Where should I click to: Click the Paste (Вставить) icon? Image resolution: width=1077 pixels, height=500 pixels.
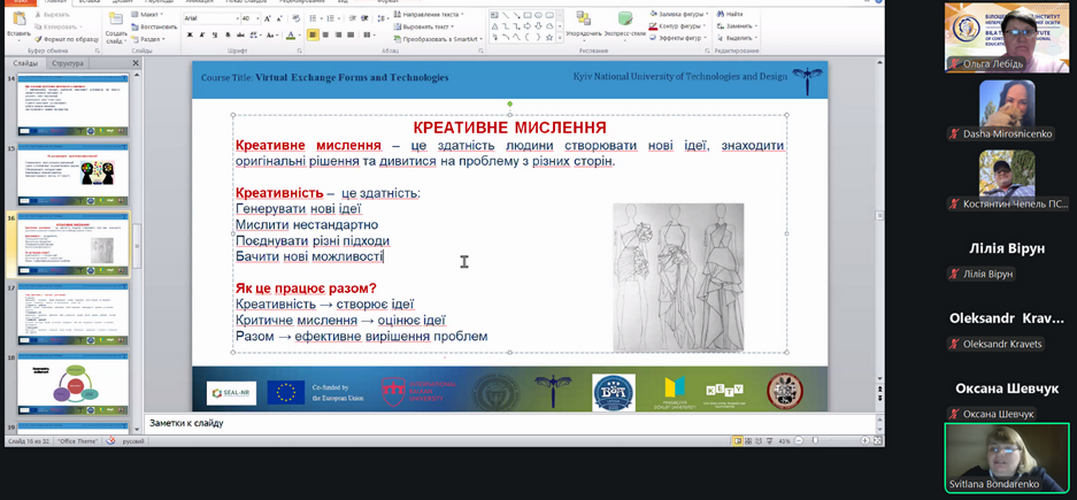18,20
